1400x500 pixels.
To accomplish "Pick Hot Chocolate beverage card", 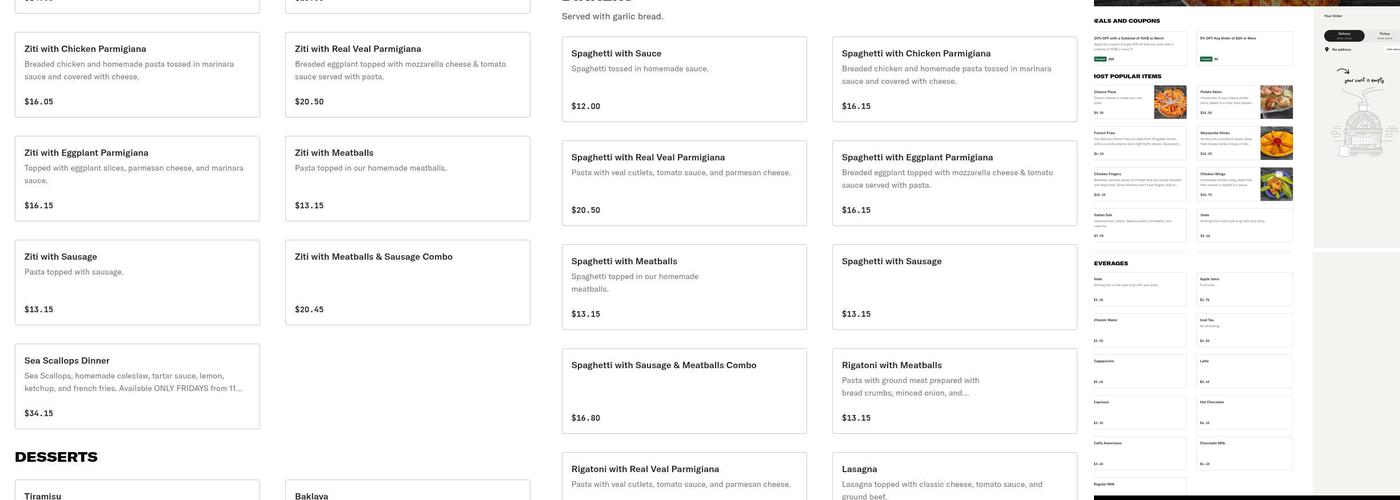I will (x=1245, y=412).
